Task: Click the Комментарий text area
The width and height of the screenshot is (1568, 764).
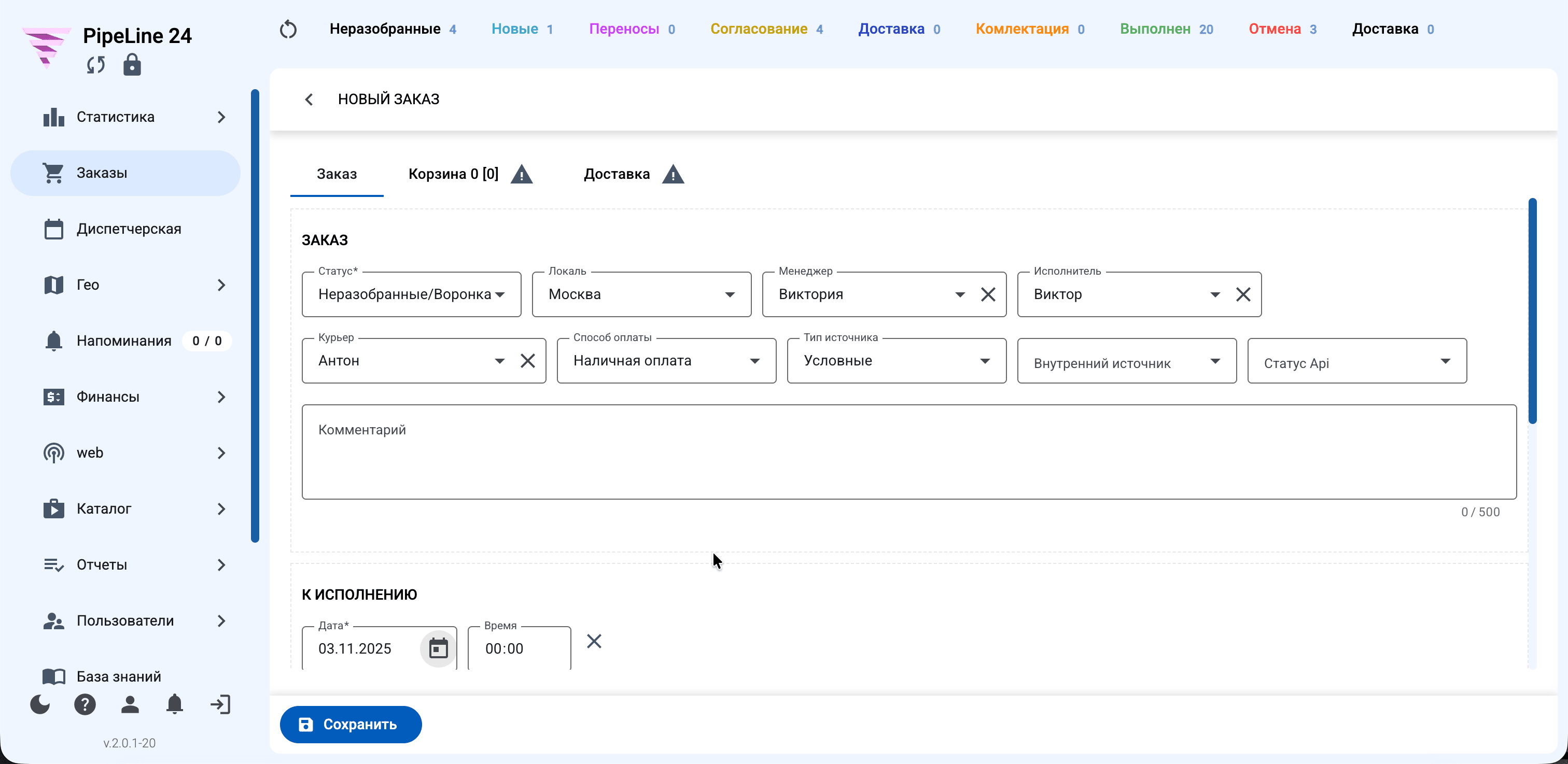Action: click(x=909, y=452)
